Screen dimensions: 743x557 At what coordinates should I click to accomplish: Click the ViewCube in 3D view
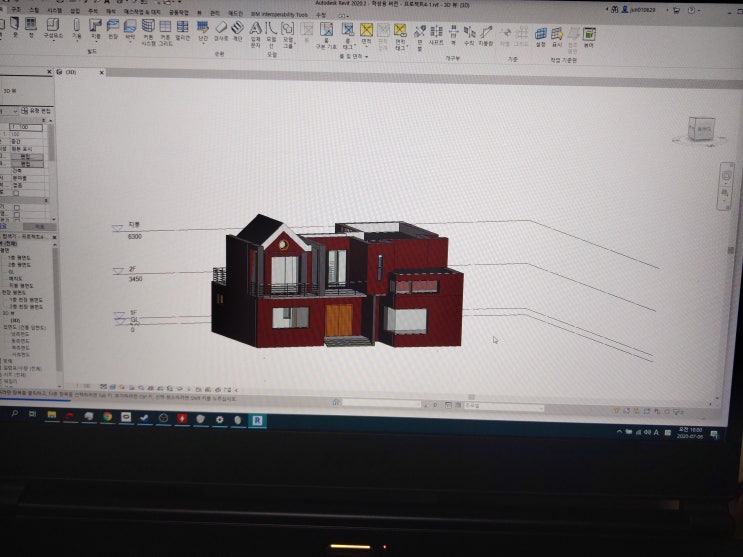pyautogui.click(x=700, y=128)
